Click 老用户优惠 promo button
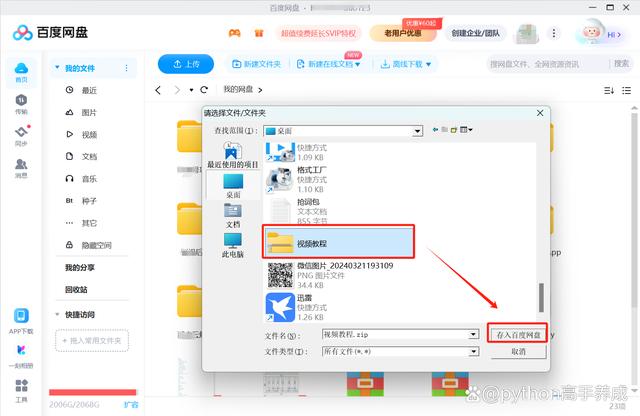The width and height of the screenshot is (640, 416). pyautogui.click(x=402, y=33)
